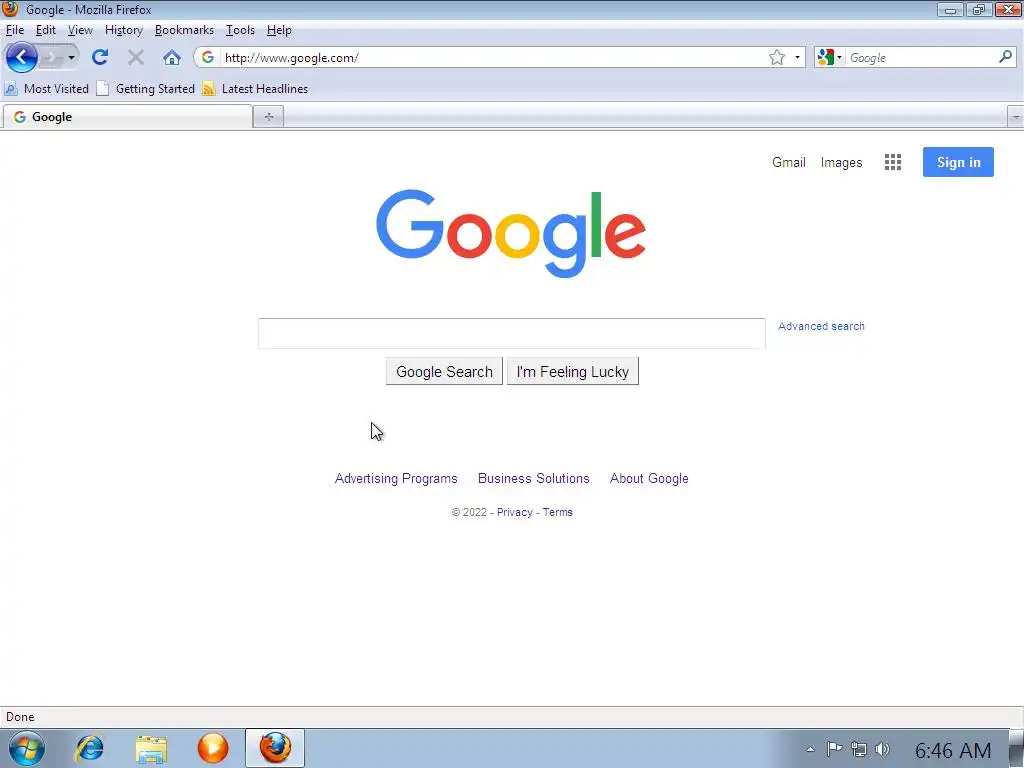Open the History menu
This screenshot has width=1024, height=768.
tap(123, 30)
